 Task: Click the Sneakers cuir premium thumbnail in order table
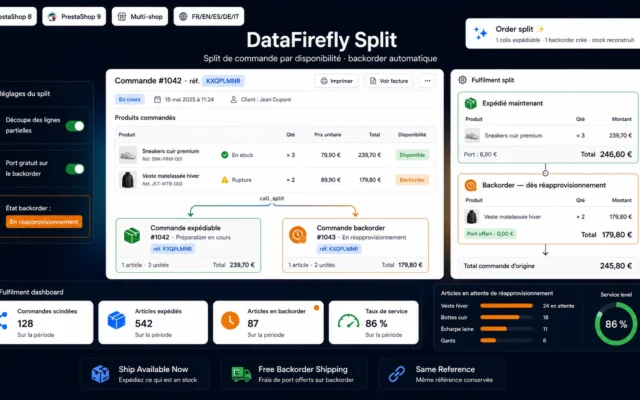(128, 155)
